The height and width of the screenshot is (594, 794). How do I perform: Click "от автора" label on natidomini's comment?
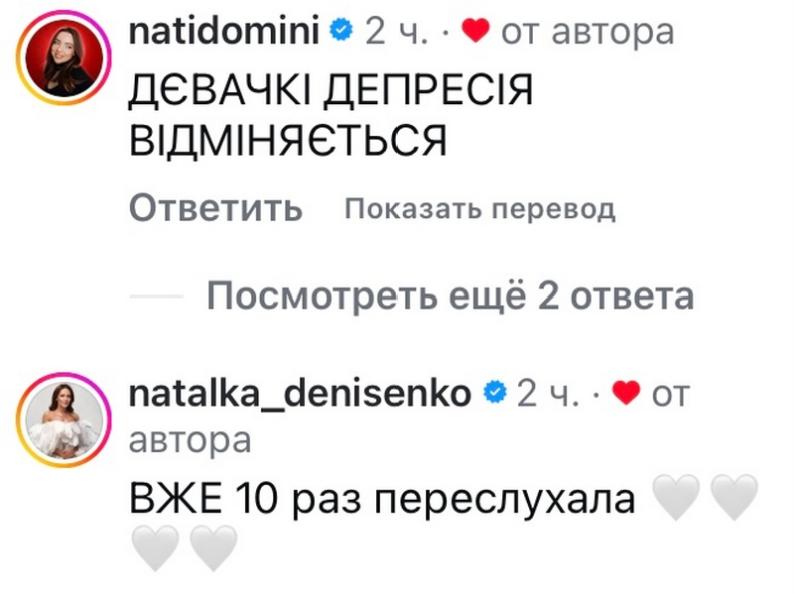point(586,32)
